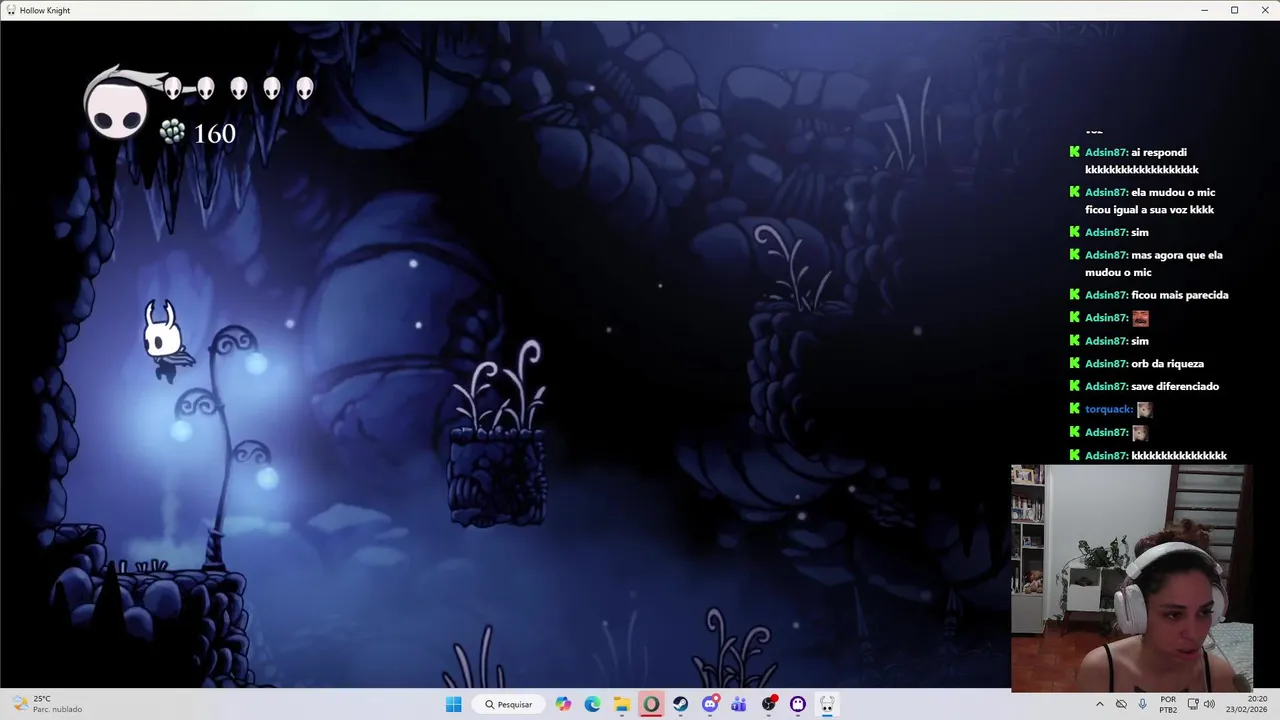Viewport: 1280px width, 720px height.
Task: Open the Windows Start menu
Action: click(454, 704)
